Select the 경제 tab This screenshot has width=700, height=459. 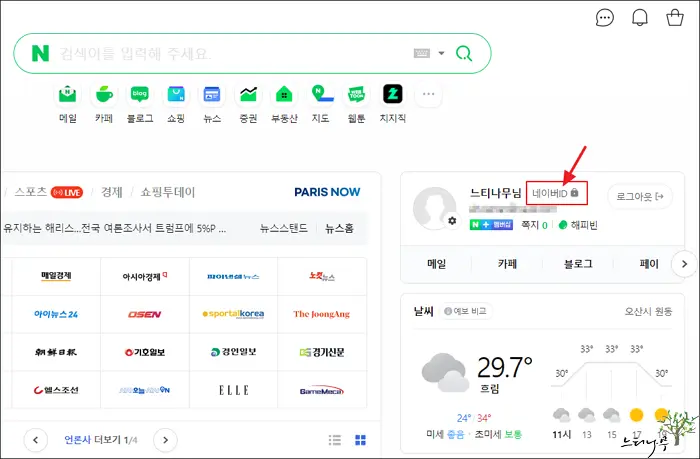pos(112,192)
